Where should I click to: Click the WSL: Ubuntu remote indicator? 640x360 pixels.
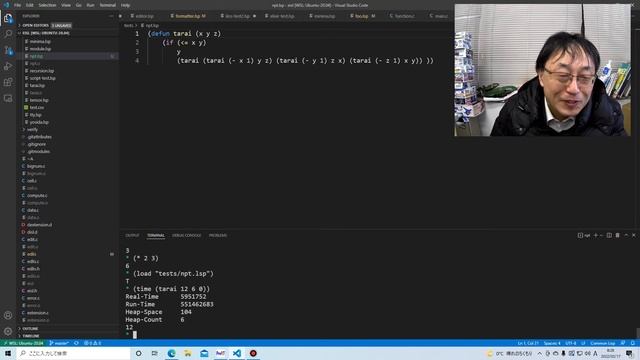tap(24, 343)
